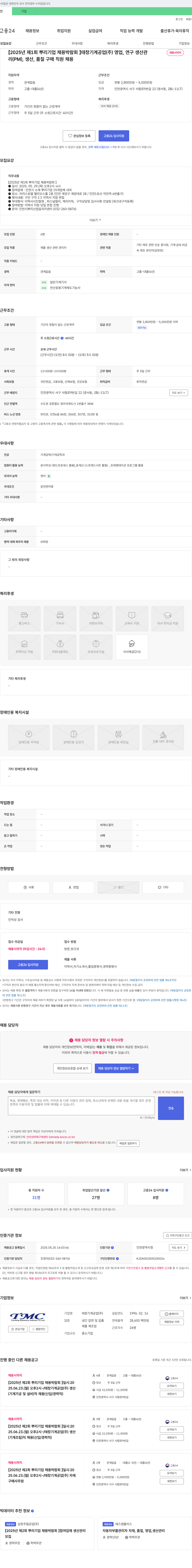Click the 서류 screening method box
192x1568 pixels.
pos(29,887)
